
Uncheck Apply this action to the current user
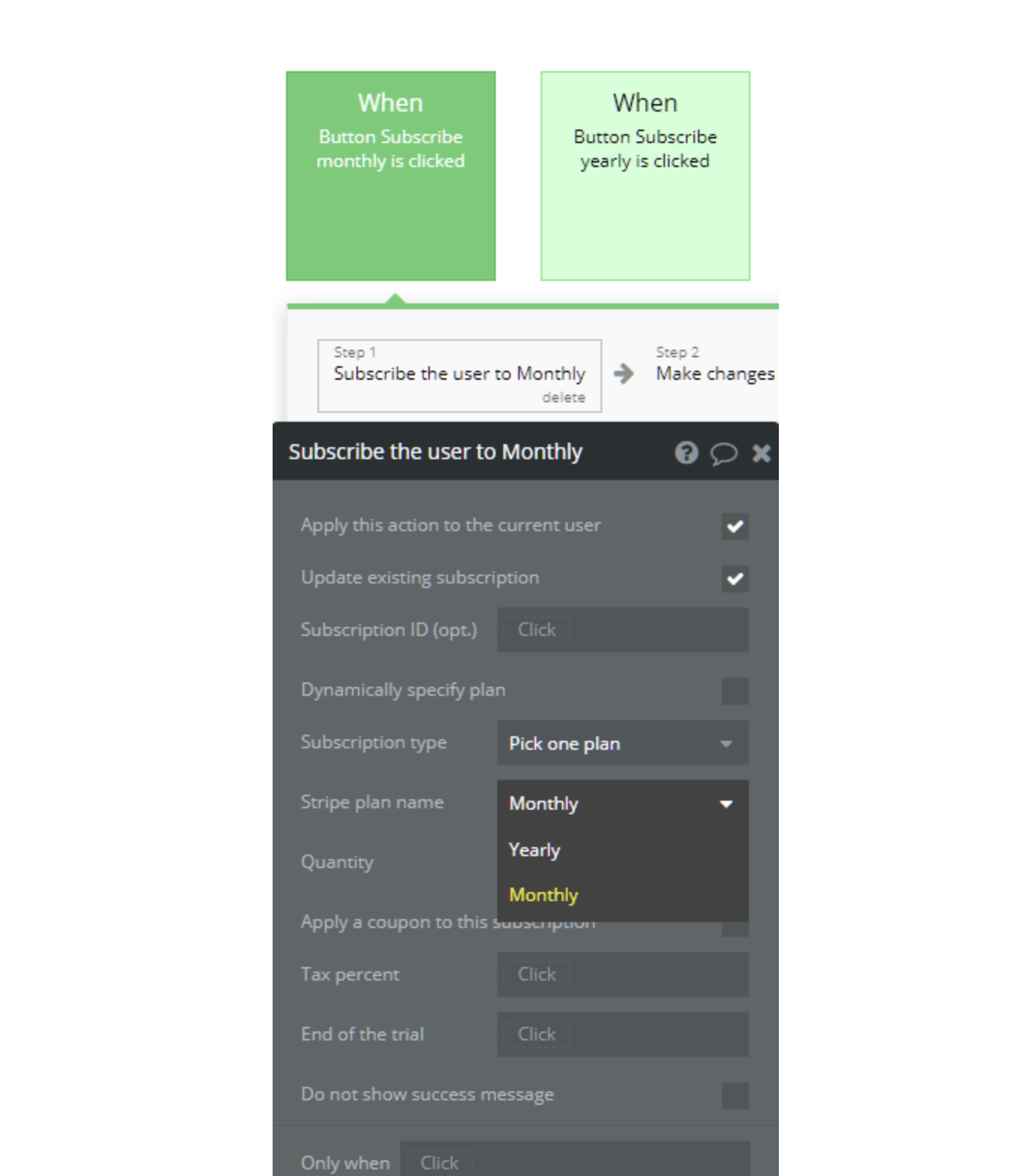(735, 526)
